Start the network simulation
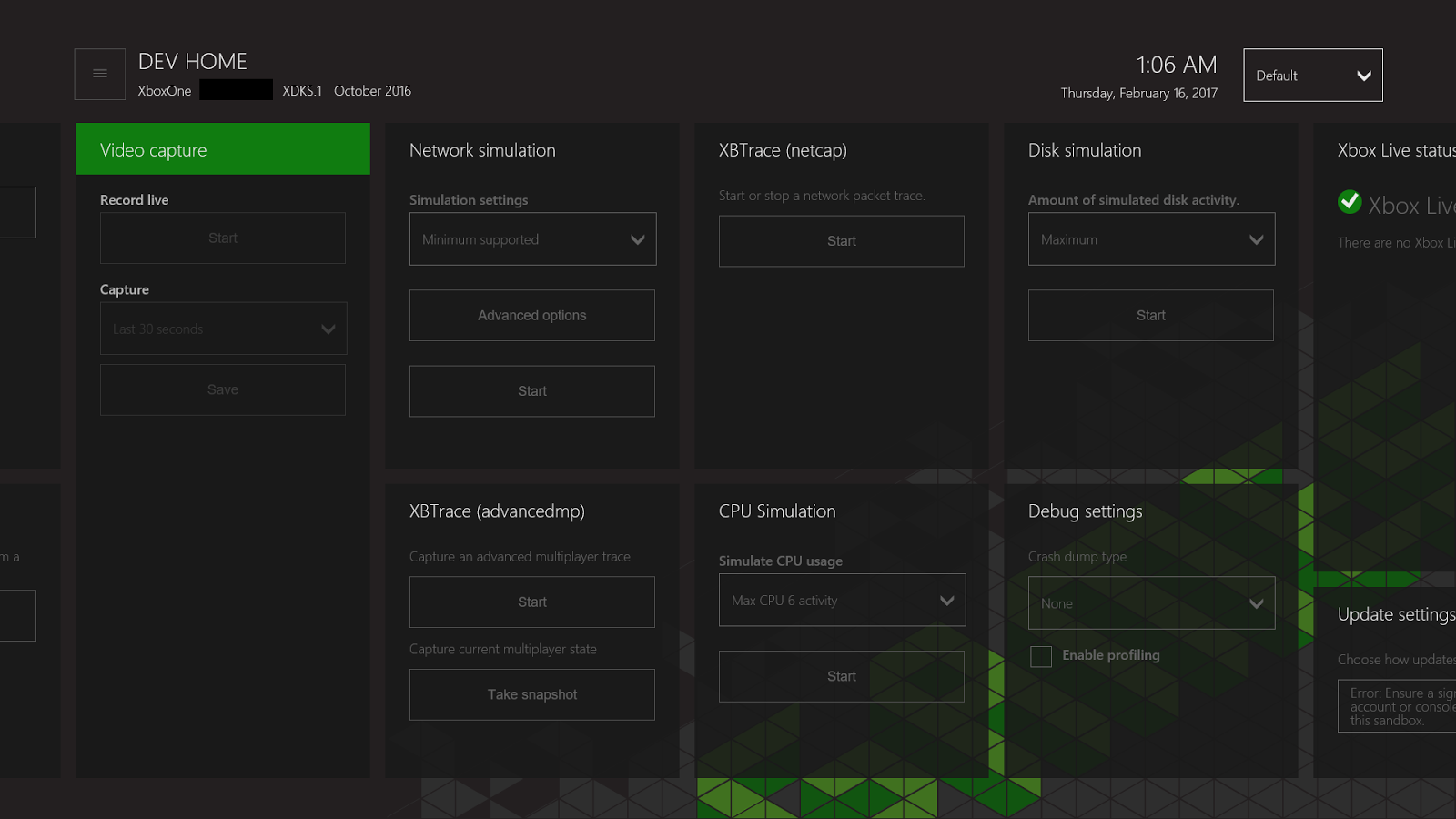The width and height of the screenshot is (1456, 819). pos(532,390)
